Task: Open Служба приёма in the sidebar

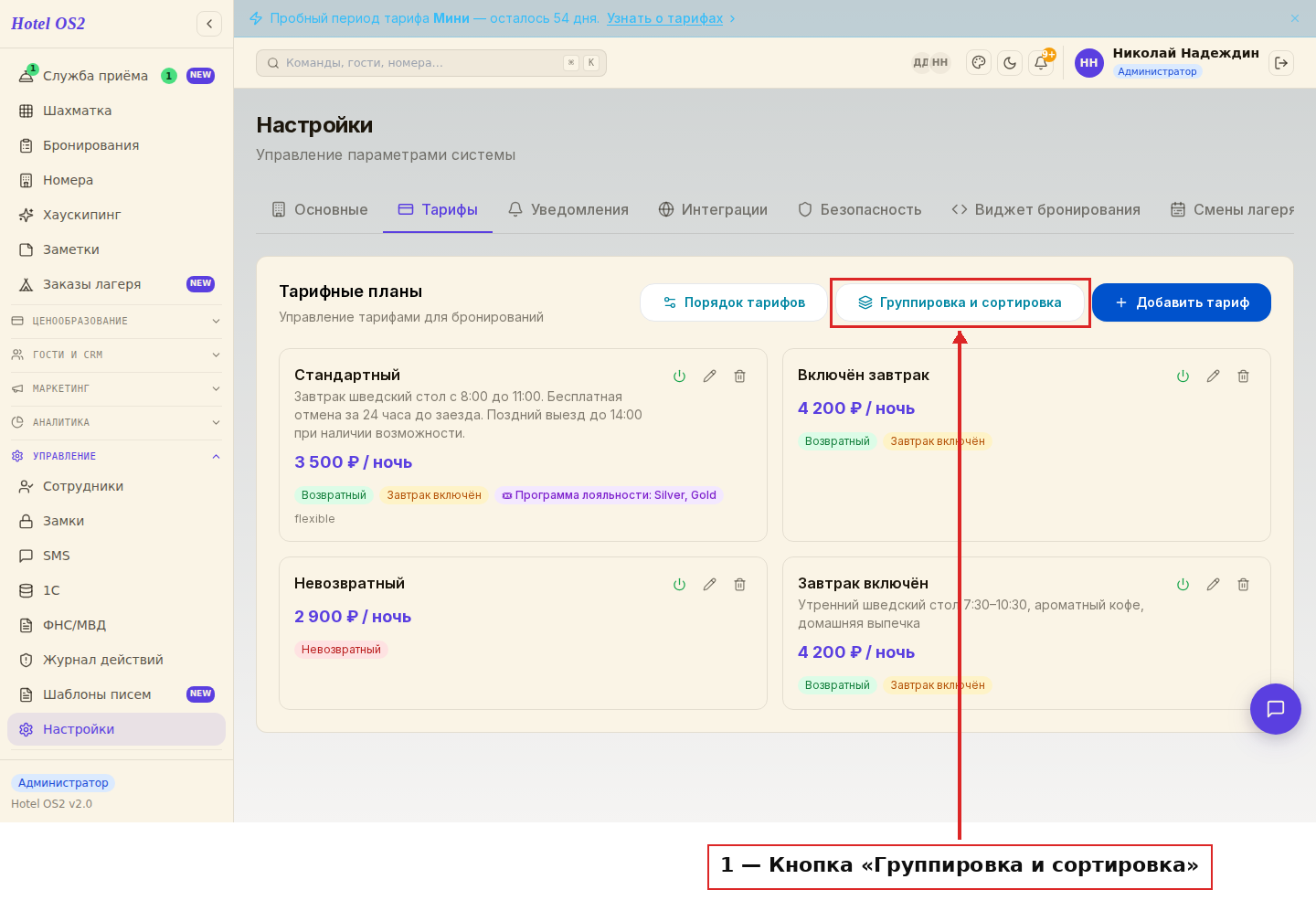Action: (116, 76)
